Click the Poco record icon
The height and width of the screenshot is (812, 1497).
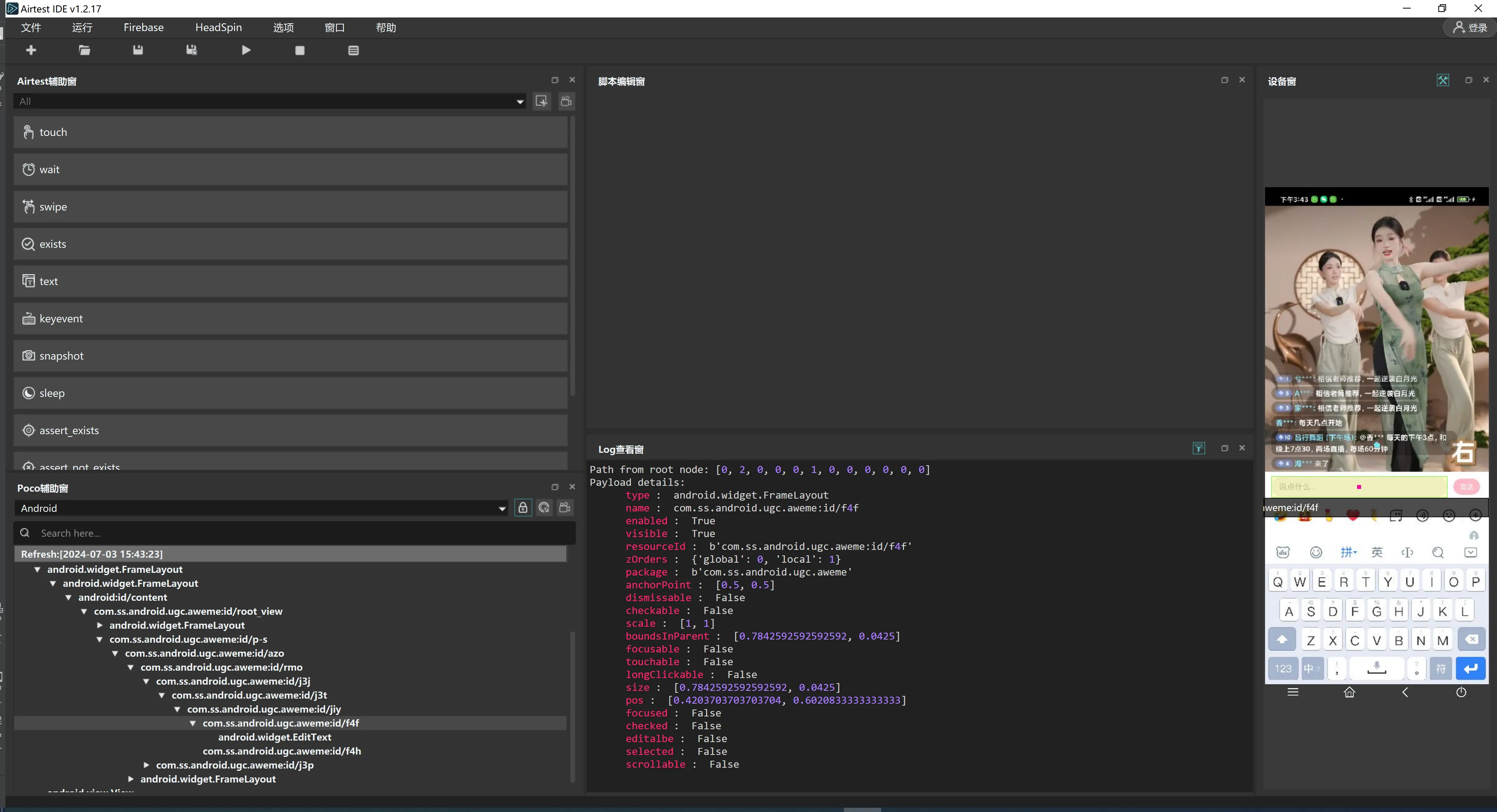click(x=565, y=508)
